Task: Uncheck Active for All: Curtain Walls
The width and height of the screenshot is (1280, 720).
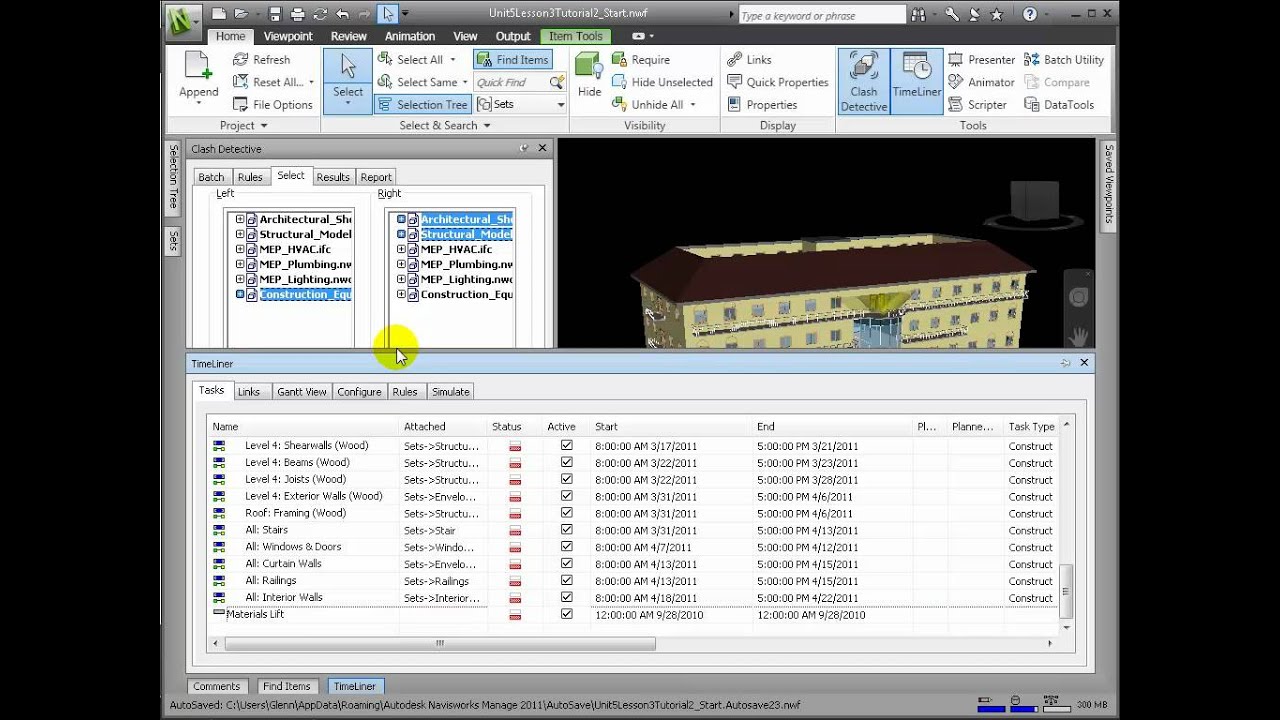Action: pyautogui.click(x=567, y=564)
